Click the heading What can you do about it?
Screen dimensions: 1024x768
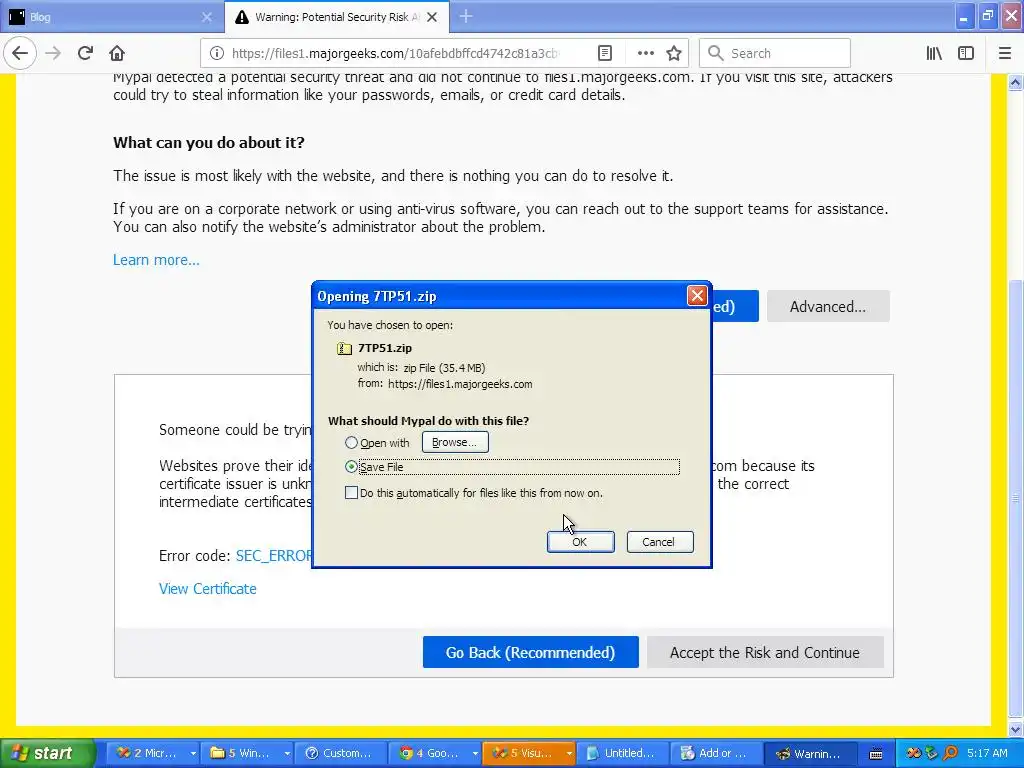[x=209, y=142]
